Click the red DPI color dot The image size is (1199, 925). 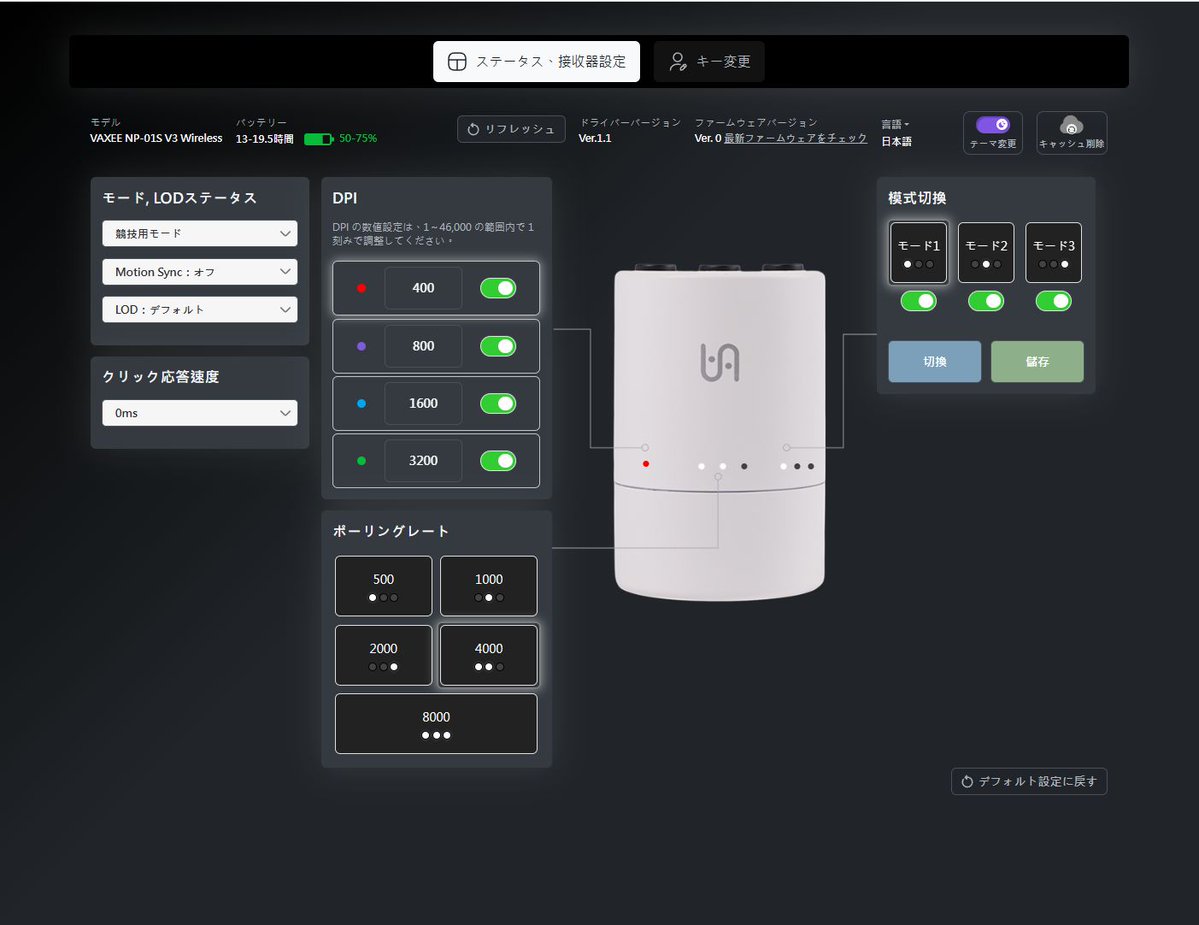[x=362, y=288]
